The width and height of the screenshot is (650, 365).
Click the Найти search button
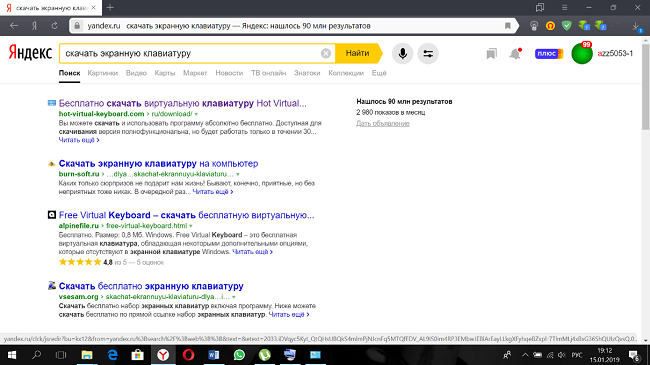coord(357,53)
